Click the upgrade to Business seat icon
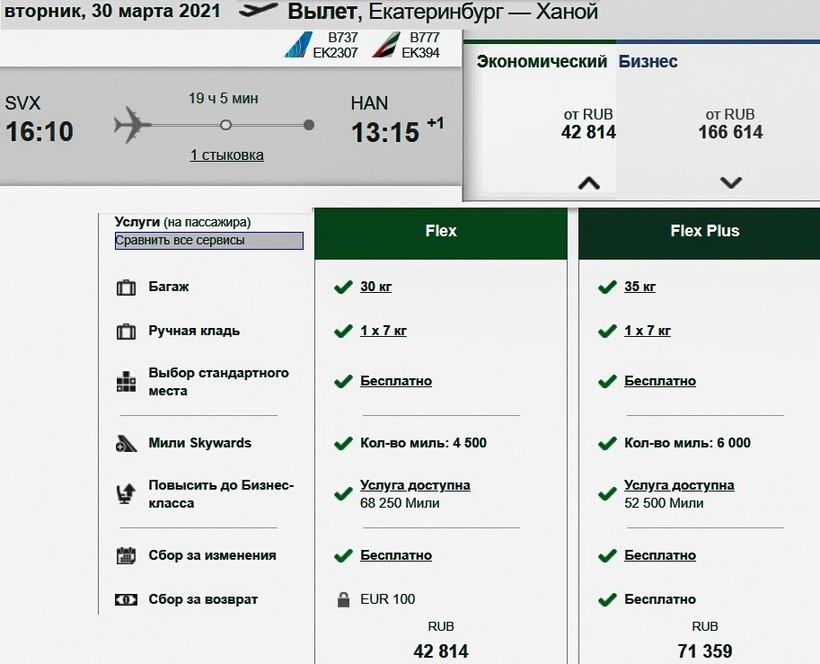This screenshot has height=664, width=820. pyautogui.click(x=126, y=493)
